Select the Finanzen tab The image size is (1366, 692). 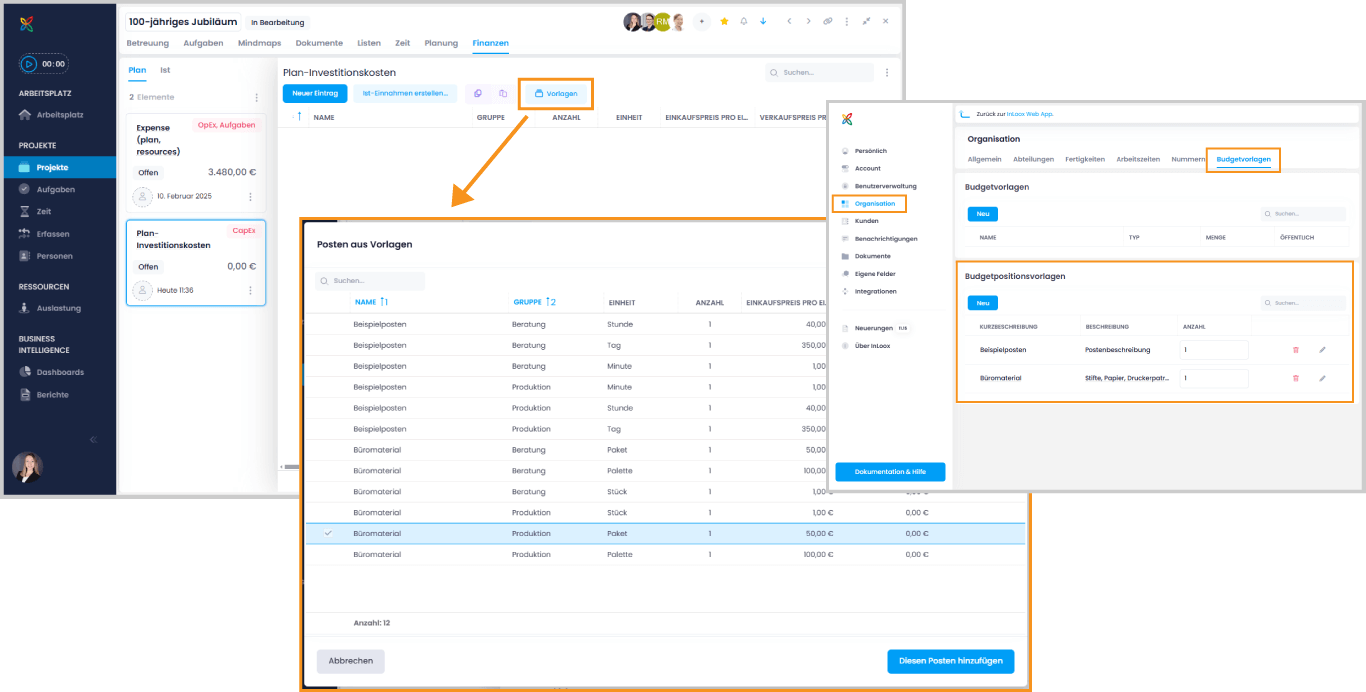tap(490, 43)
